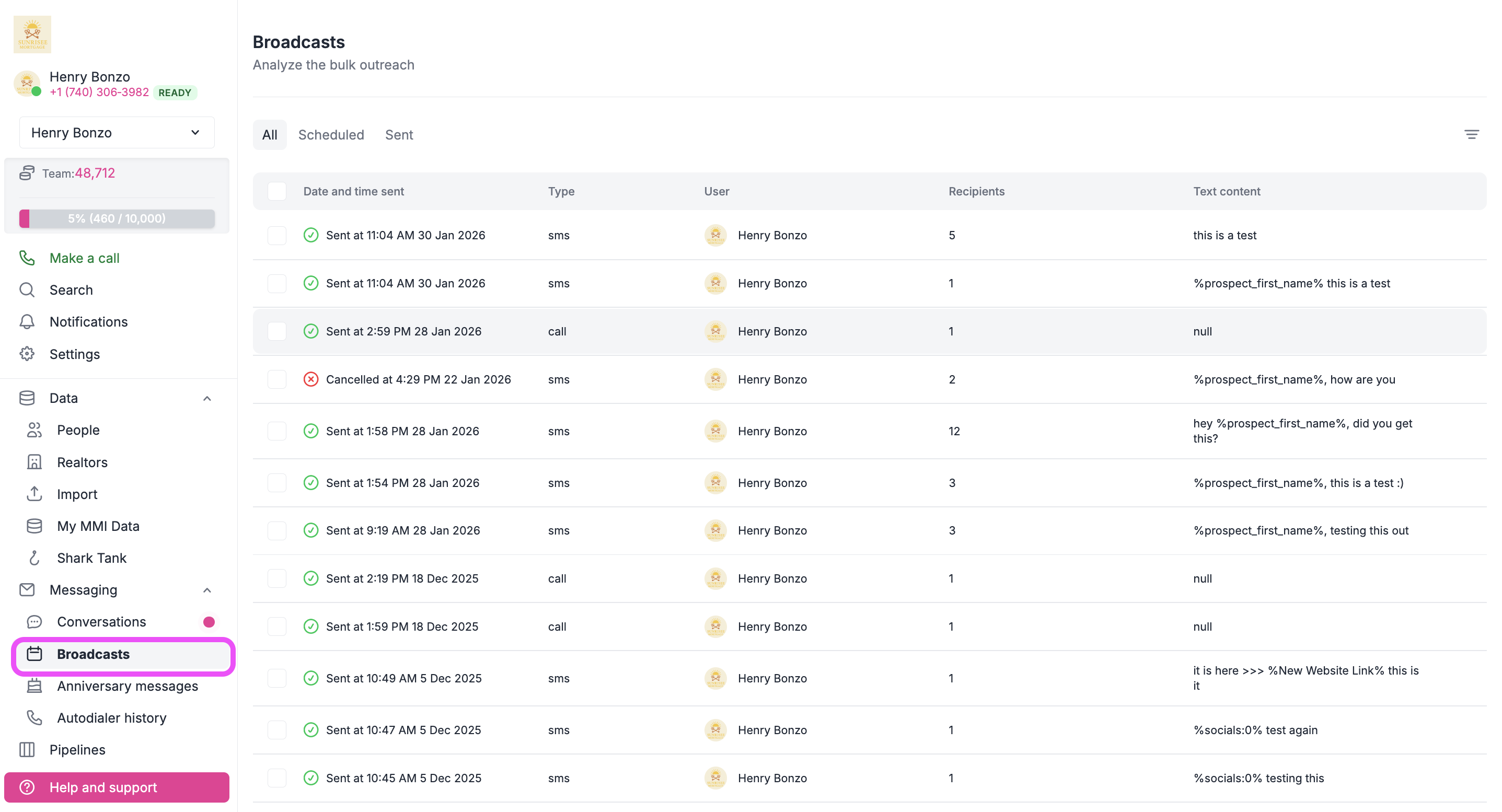
Task: Click the phone number +1 (740) 306-3982
Action: [99, 92]
